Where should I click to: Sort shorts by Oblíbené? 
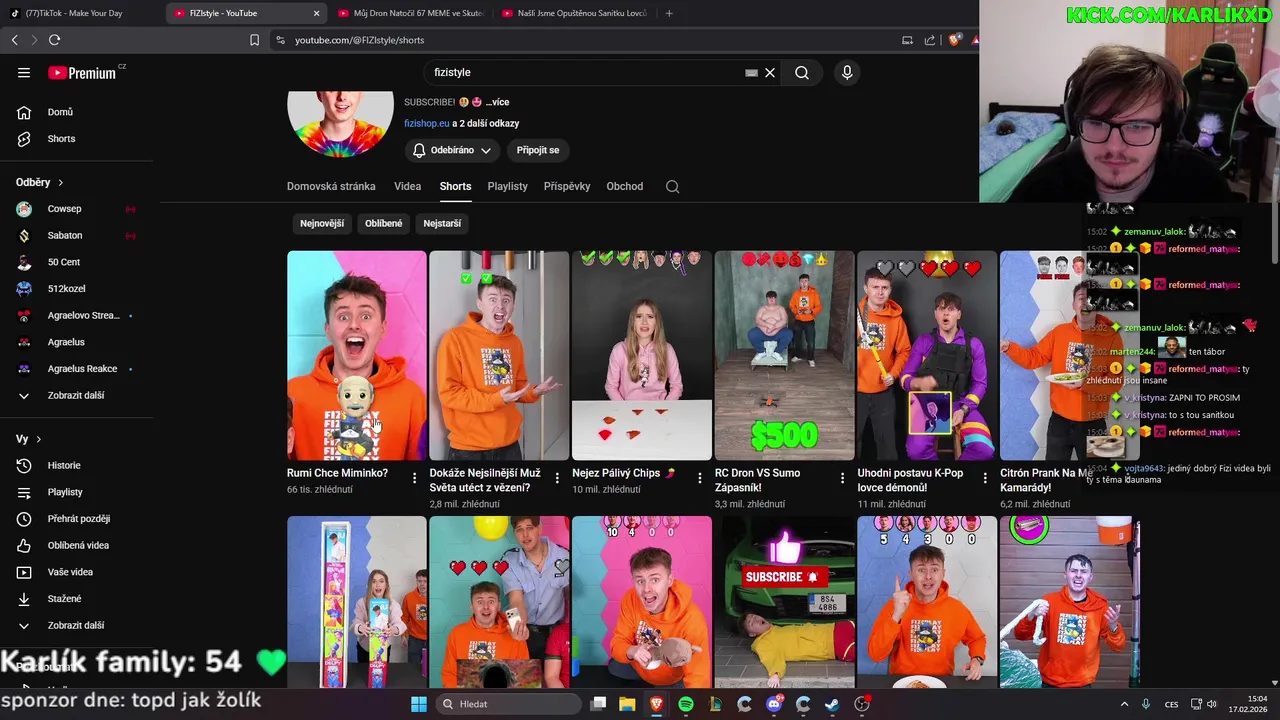[x=383, y=224]
